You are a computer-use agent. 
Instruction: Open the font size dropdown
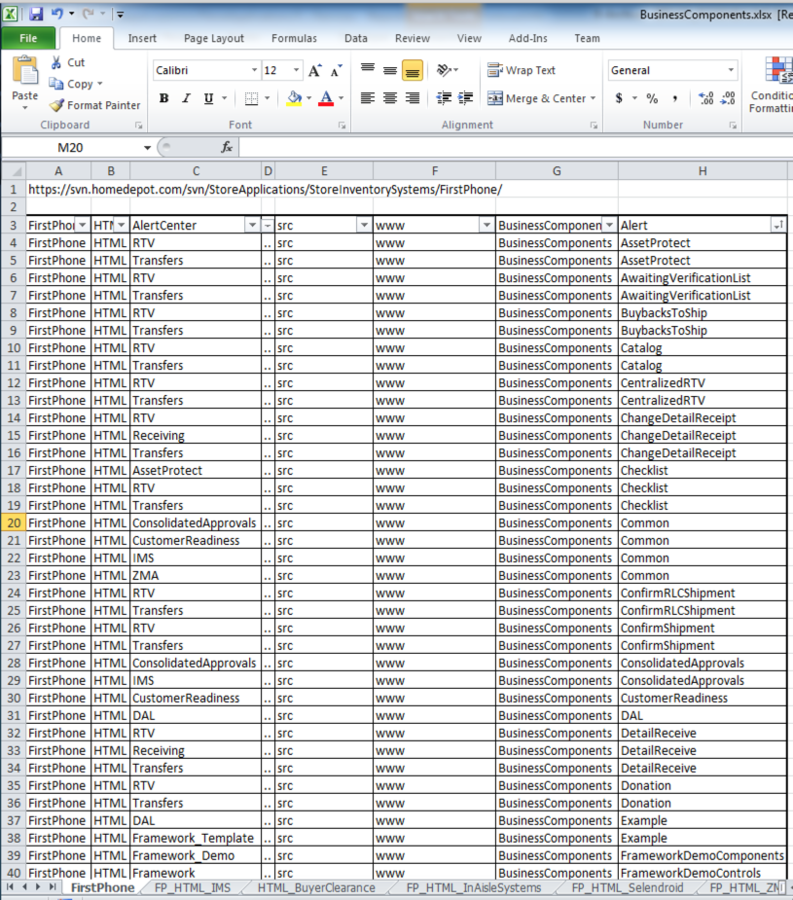296,70
